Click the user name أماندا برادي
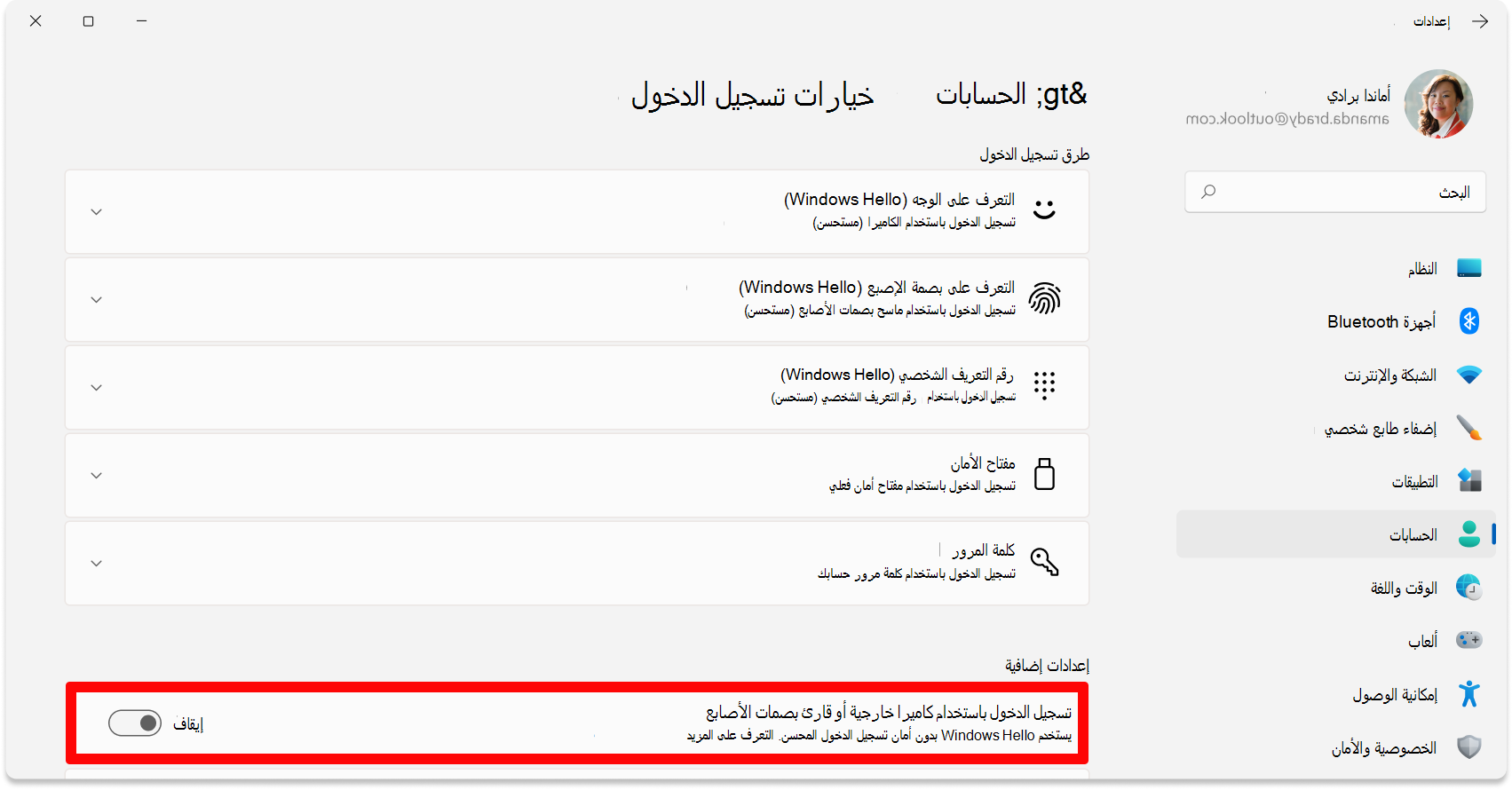Screen dimensions: 1512x790 (1358, 95)
